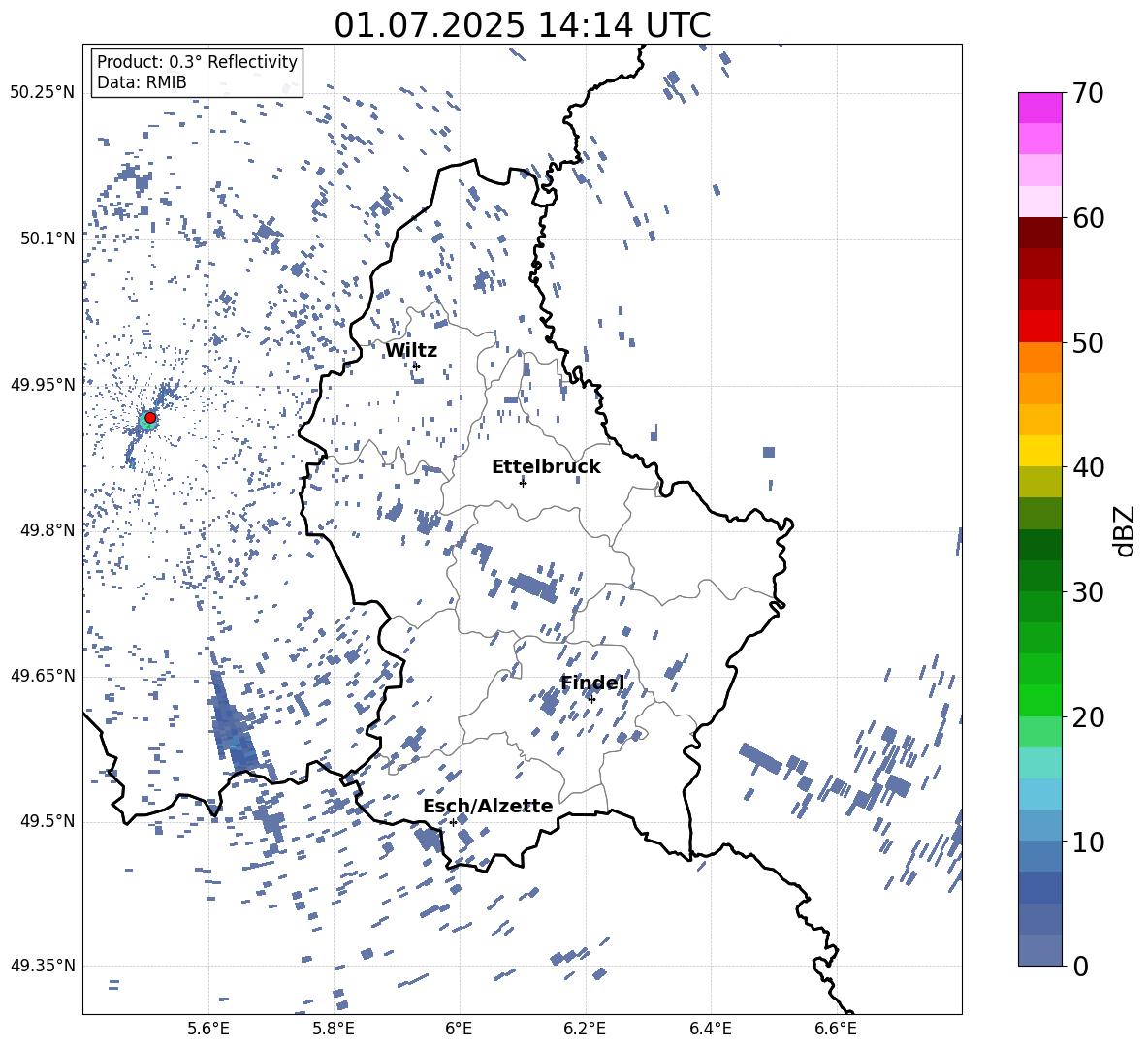Click the red radar location marker
Viewport: 1148px width, 1048px height.
coord(150,417)
